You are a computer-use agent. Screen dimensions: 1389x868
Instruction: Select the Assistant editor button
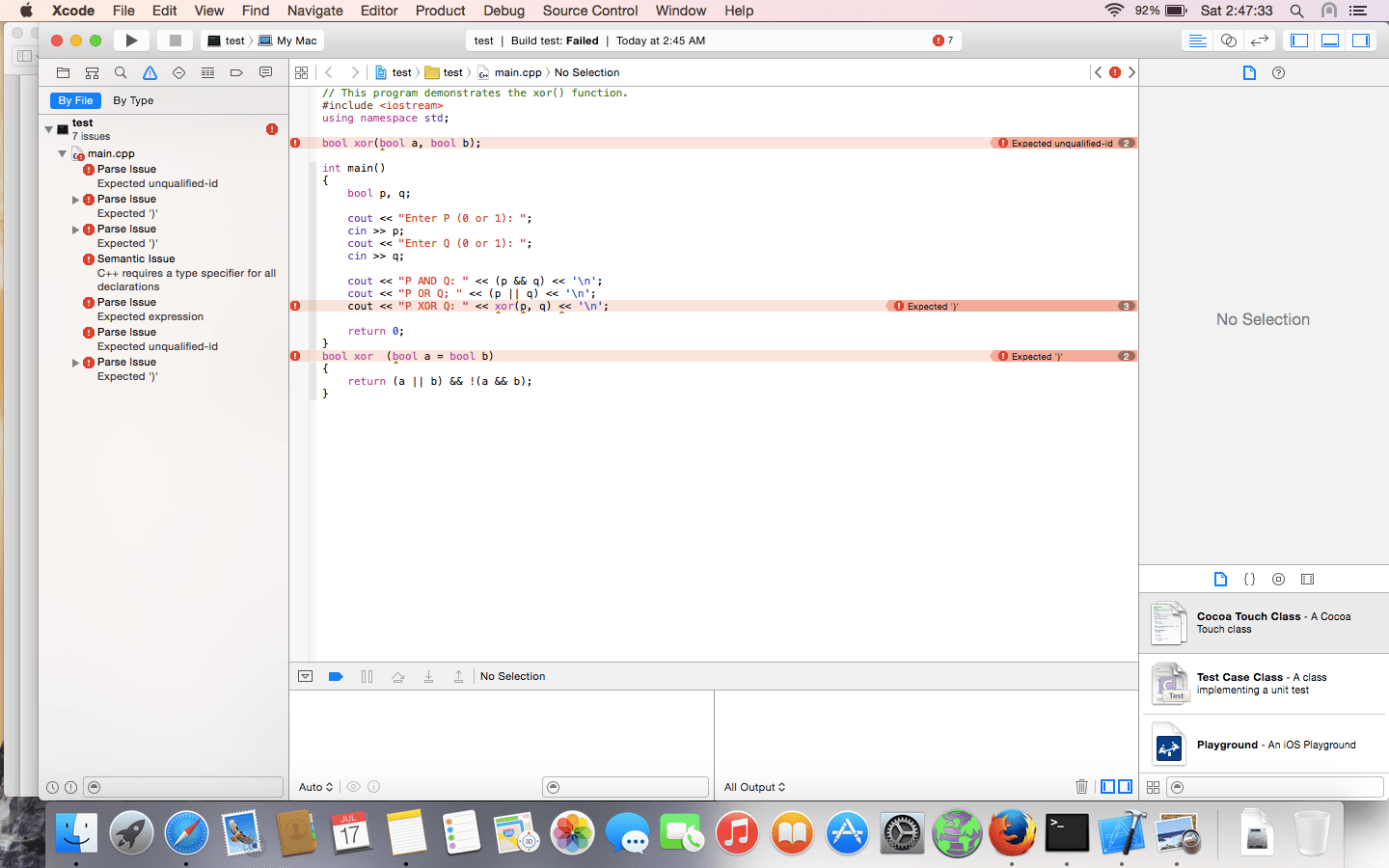pos(1228,41)
